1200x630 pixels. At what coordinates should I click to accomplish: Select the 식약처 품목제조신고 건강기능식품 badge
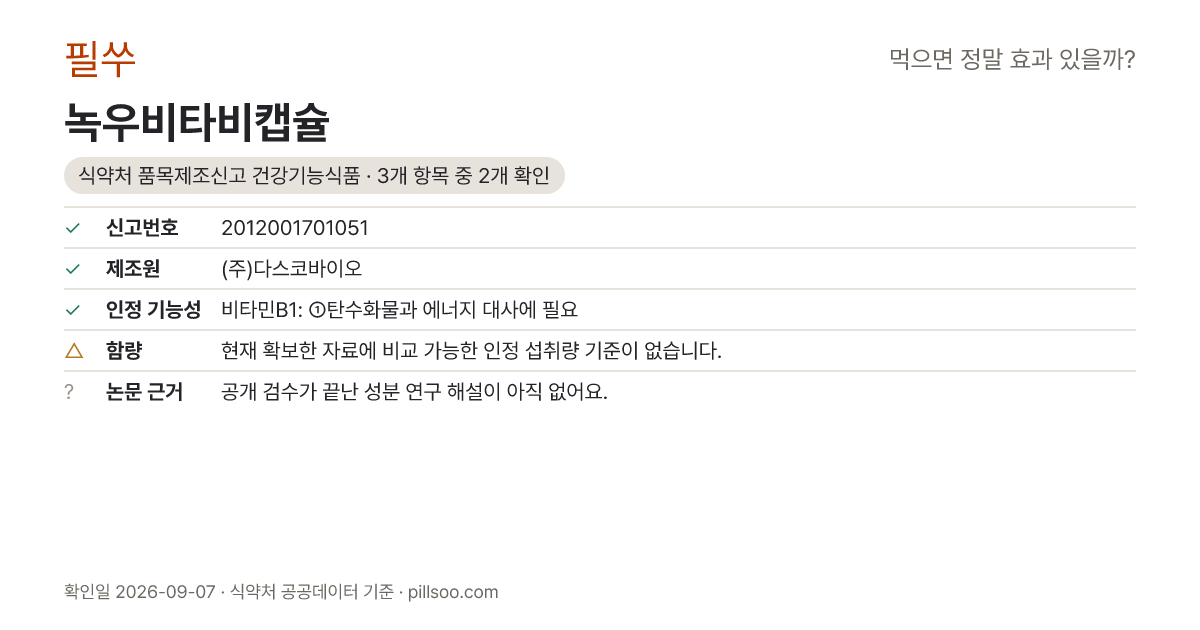[x=314, y=176]
